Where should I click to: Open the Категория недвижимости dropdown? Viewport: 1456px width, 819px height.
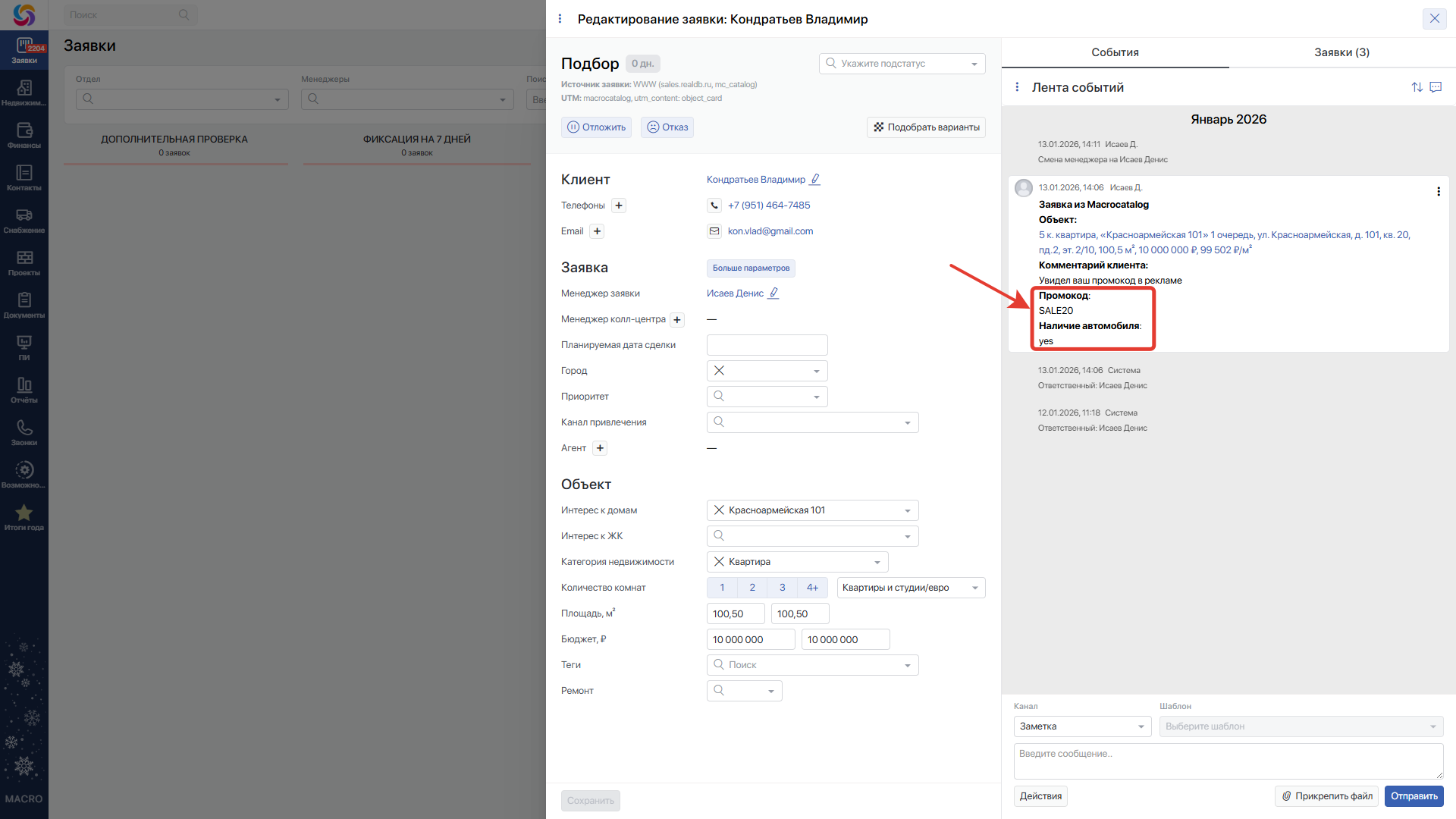(x=877, y=562)
